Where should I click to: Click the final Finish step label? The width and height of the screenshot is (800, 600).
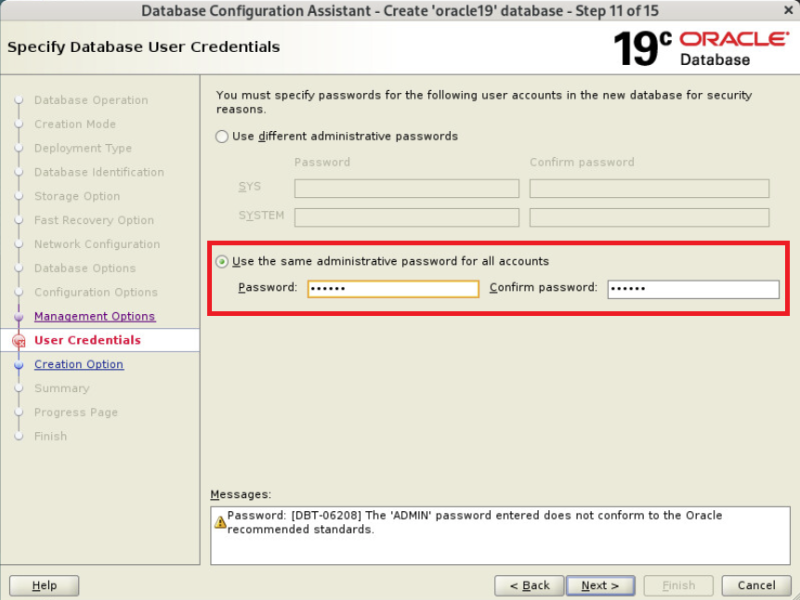51,436
